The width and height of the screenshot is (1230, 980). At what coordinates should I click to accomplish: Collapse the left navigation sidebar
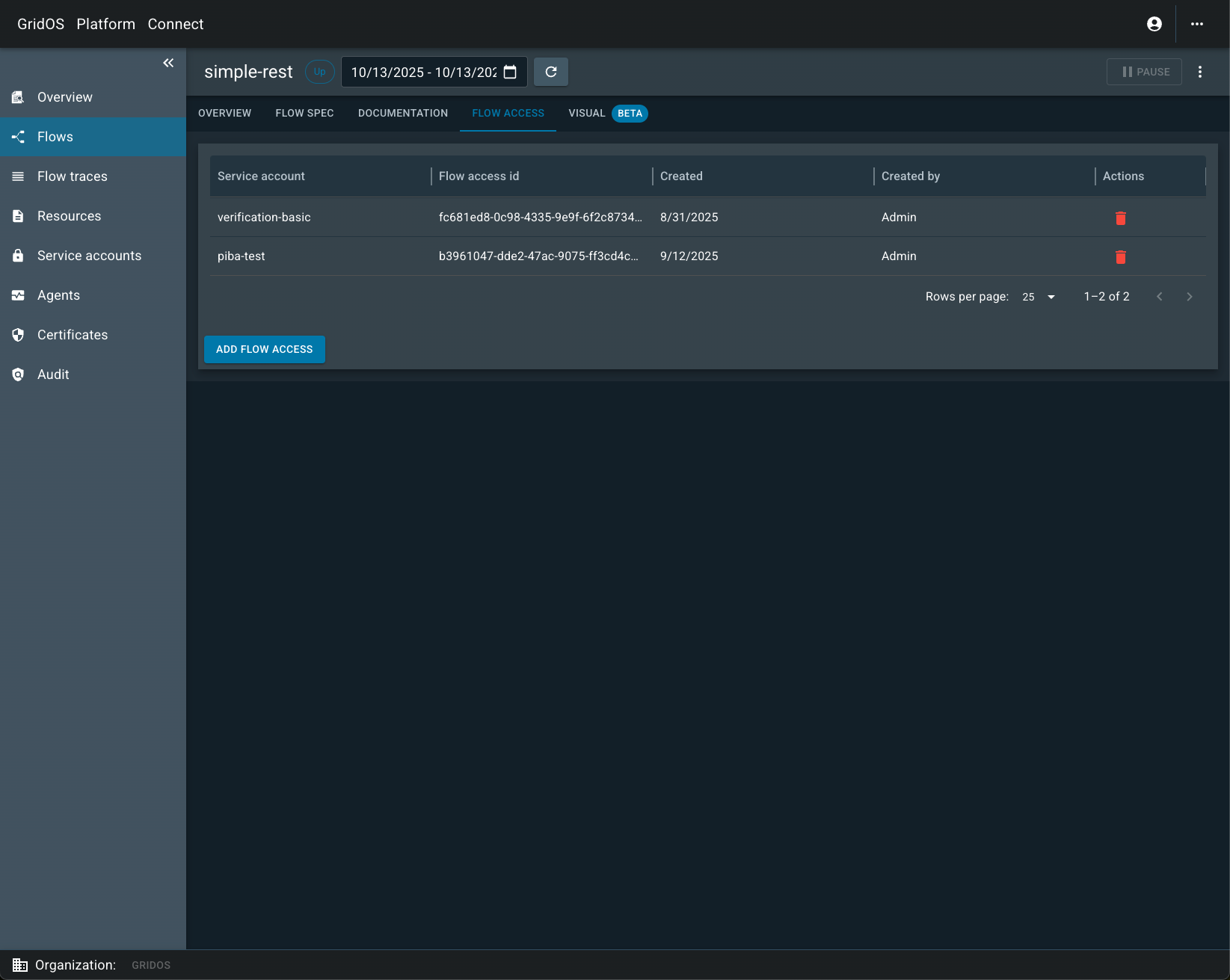[167, 63]
